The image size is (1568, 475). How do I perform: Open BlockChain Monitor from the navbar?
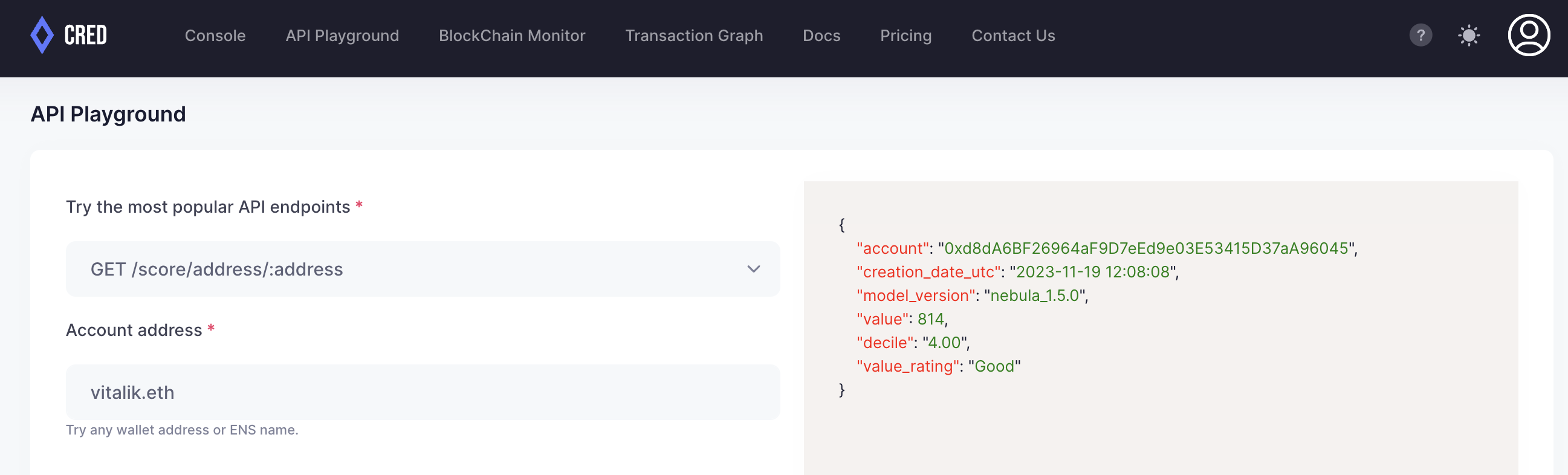[x=511, y=36]
